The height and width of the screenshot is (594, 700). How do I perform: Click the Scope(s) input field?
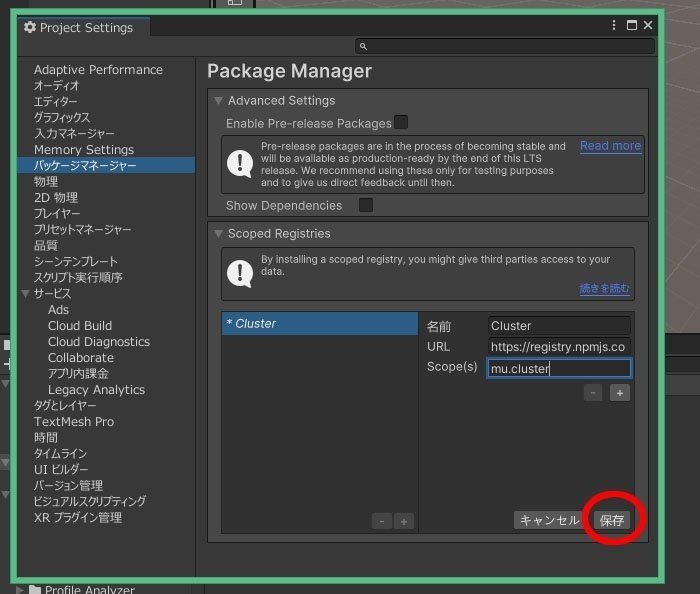point(559,369)
